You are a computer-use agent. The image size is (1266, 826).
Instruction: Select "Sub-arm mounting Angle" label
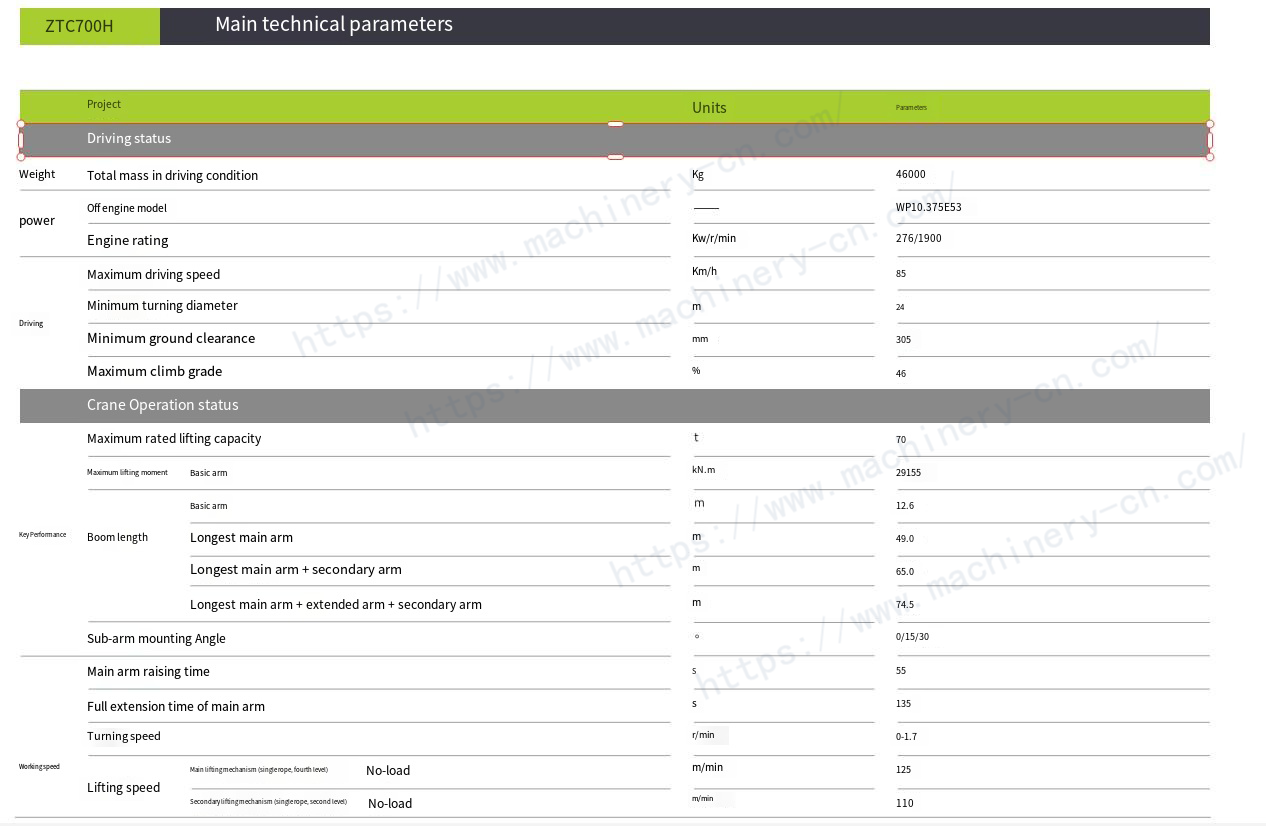pos(156,638)
